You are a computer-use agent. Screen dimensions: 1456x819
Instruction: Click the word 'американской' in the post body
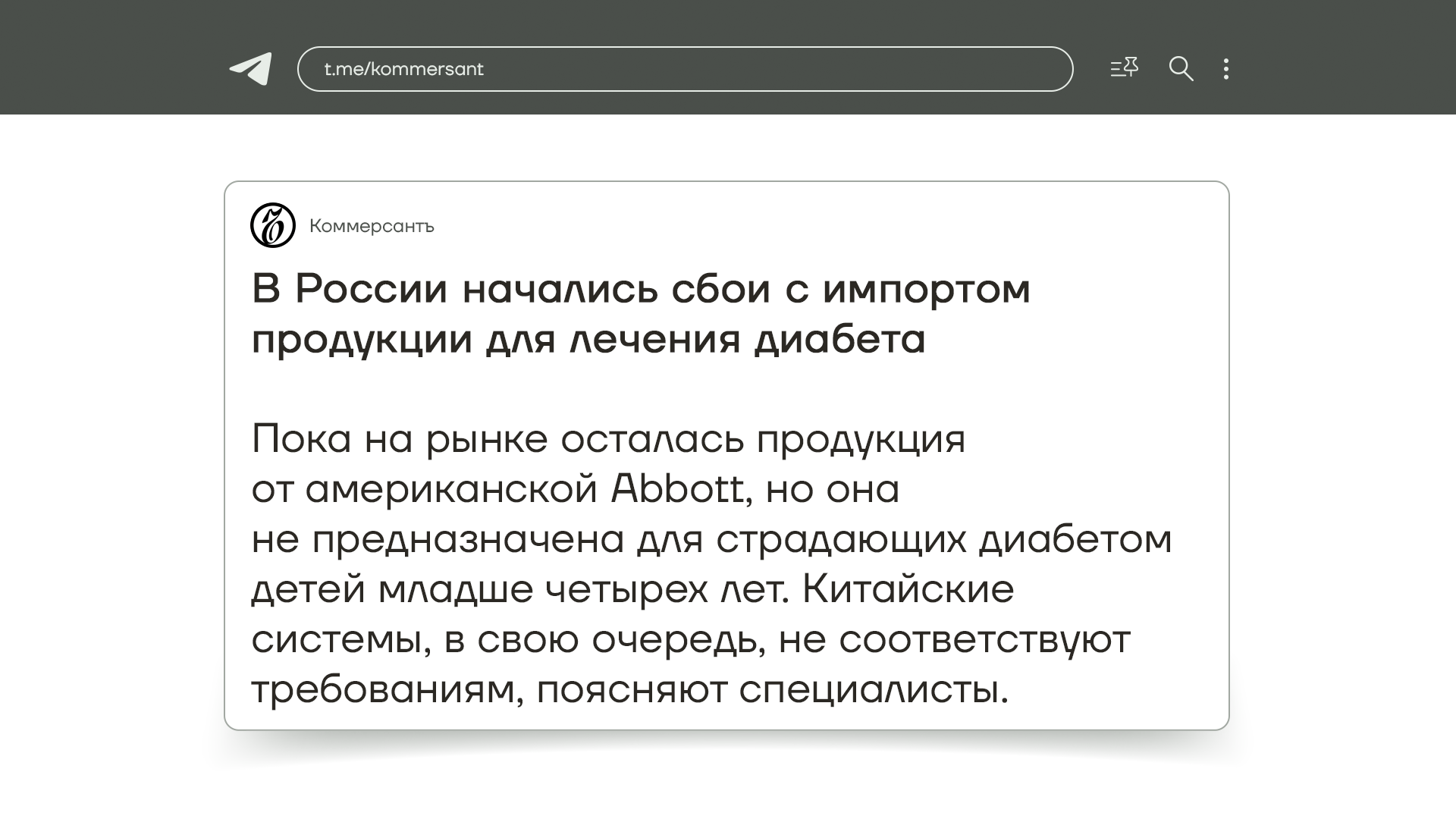pyautogui.click(x=451, y=489)
